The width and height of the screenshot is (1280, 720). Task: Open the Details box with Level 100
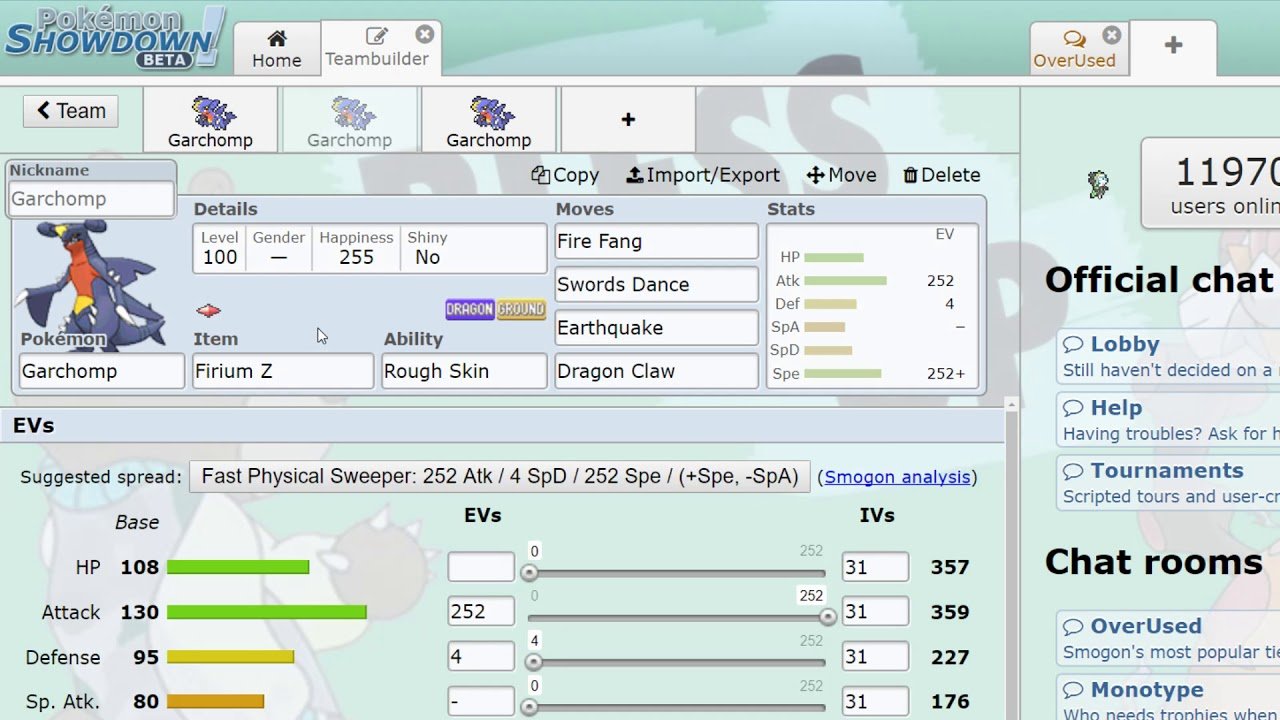370,248
